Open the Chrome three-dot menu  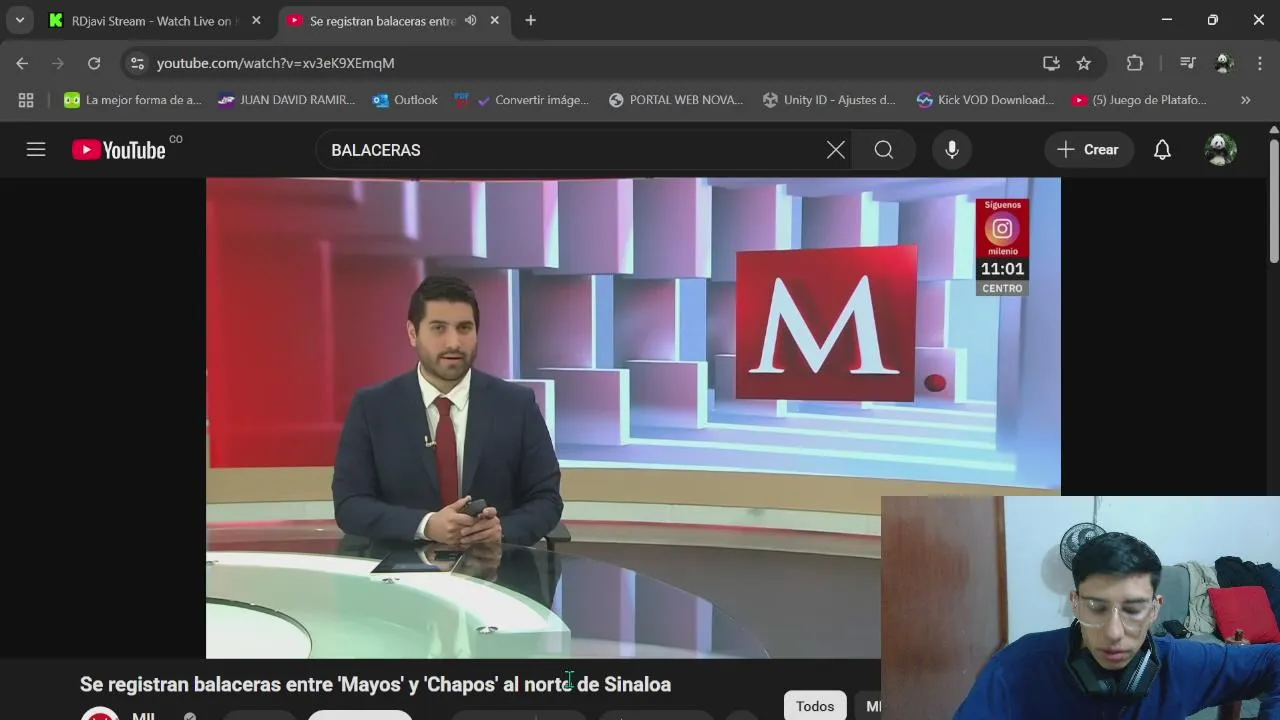tap(1260, 63)
